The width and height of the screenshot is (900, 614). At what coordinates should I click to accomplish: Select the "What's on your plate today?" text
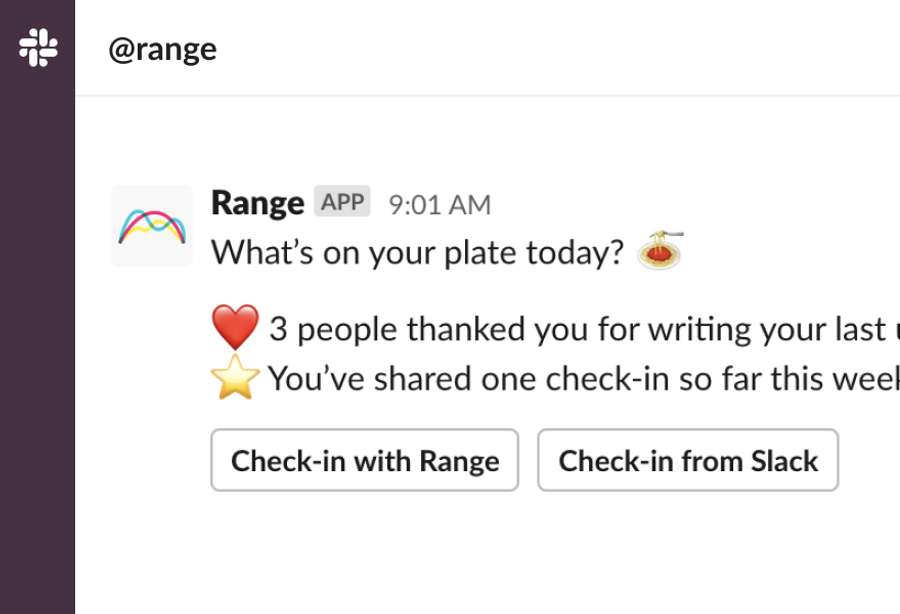click(417, 252)
